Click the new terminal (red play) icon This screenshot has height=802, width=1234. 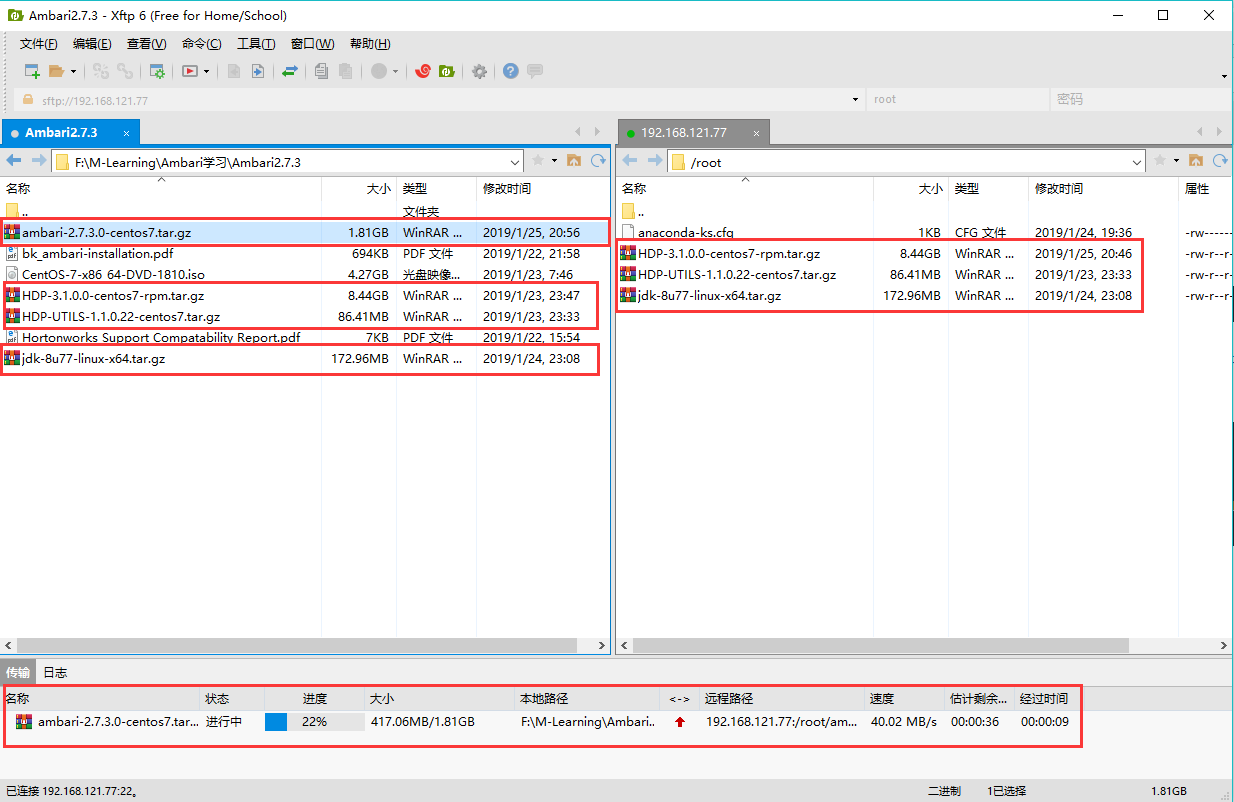point(190,71)
